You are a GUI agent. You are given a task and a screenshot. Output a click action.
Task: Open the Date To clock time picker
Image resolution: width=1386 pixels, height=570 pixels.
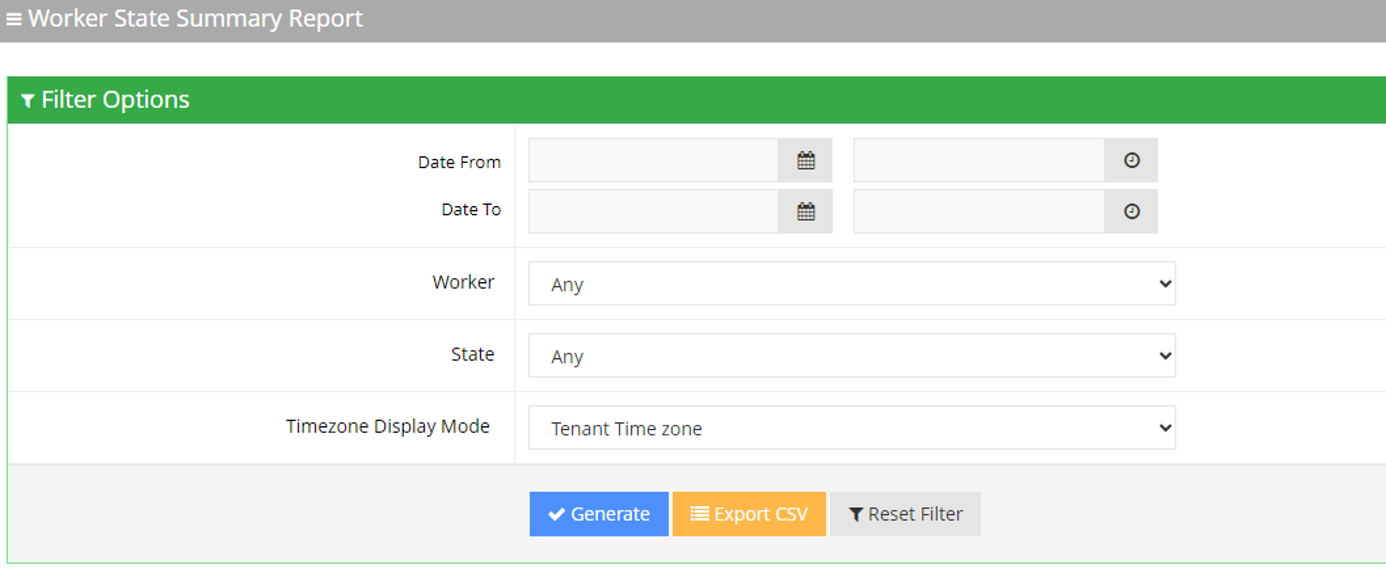pyautogui.click(x=1131, y=211)
